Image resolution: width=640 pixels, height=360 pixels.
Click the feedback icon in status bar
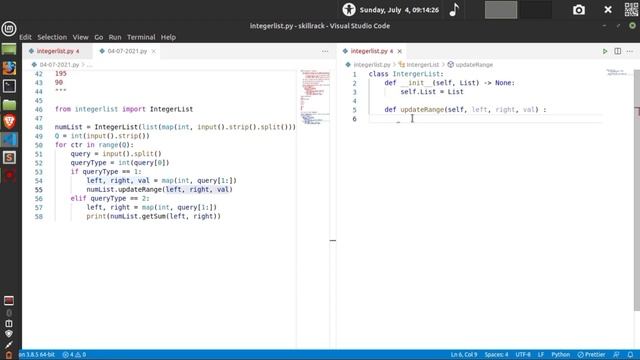click(x=616, y=355)
